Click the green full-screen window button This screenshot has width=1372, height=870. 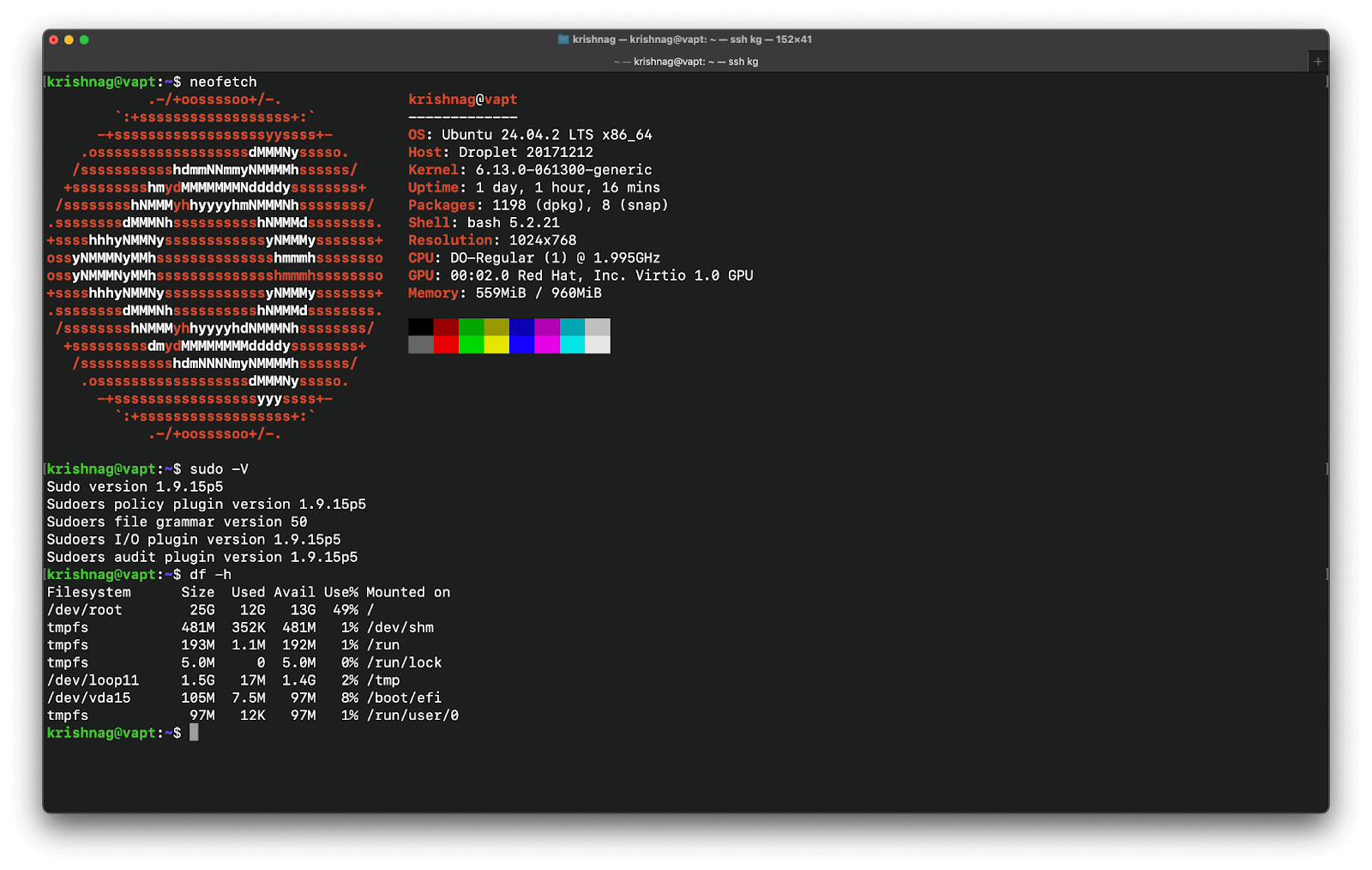pyautogui.click(x=84, y=39)
